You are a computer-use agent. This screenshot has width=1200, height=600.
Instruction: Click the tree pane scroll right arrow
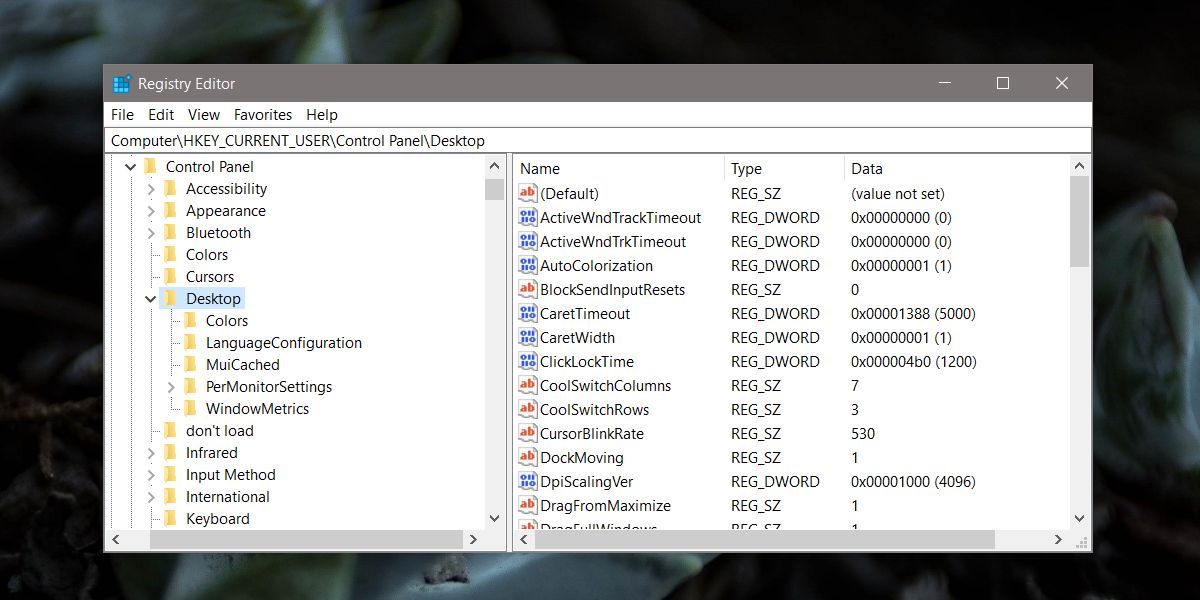pos(473,540)
